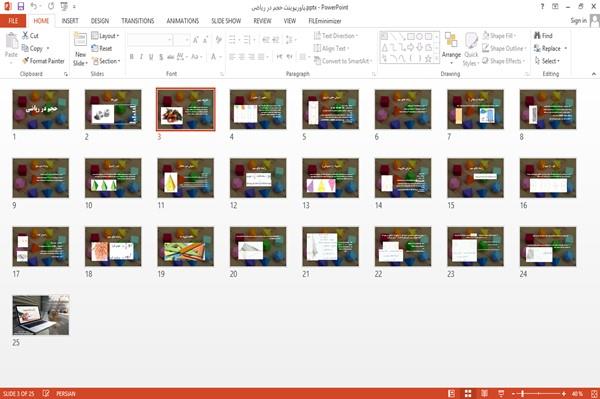Click the zoom slider handle
600x399 pixels.
tap(522, 393)
